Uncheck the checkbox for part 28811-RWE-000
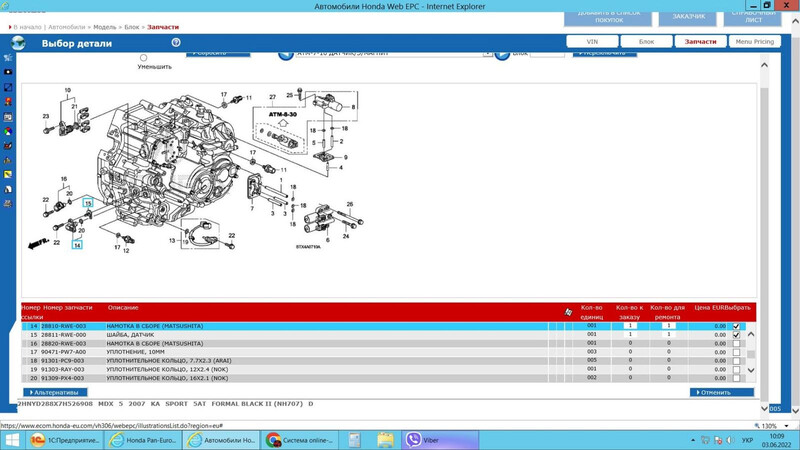 (x=736, y=335)
